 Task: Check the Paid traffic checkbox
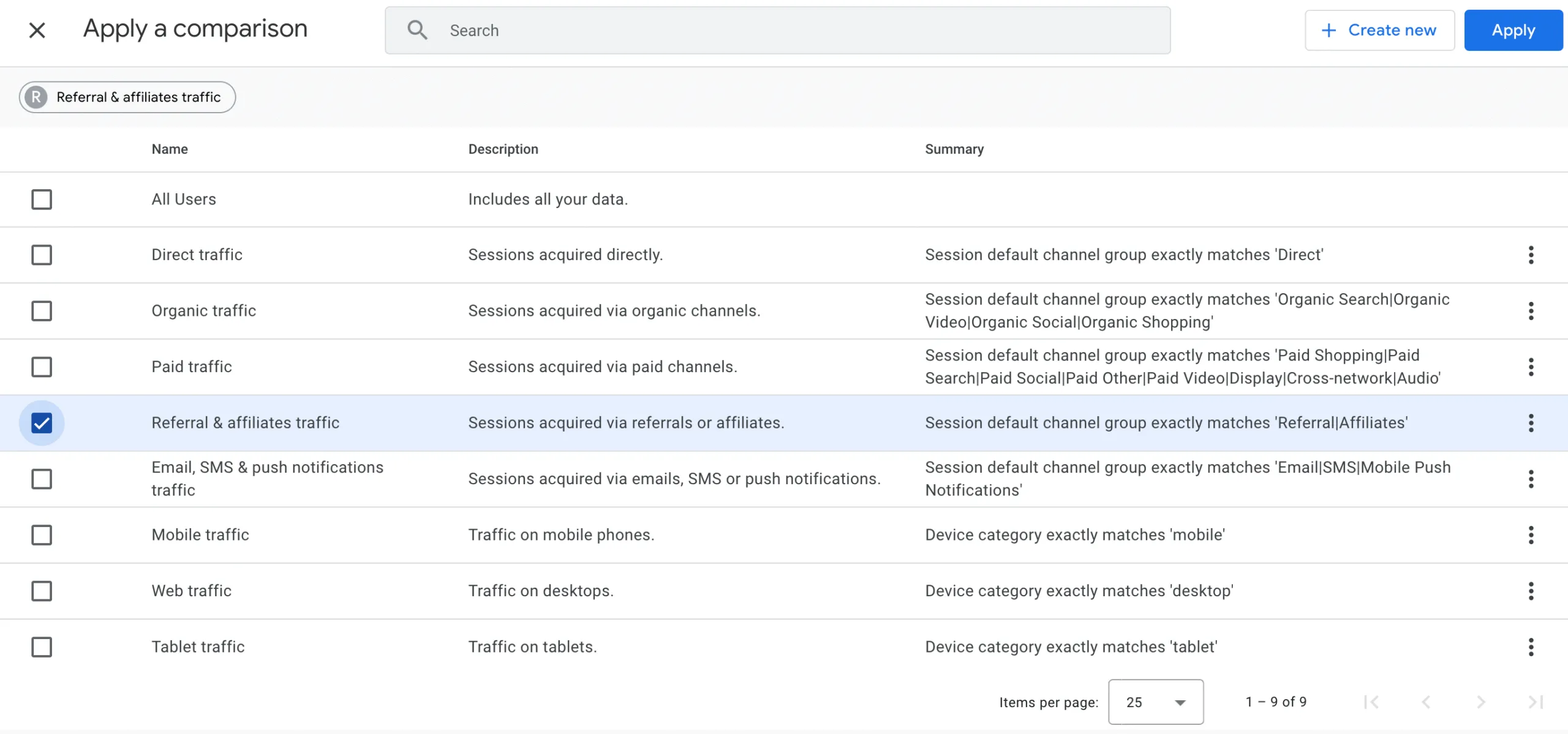coord(42,367)
